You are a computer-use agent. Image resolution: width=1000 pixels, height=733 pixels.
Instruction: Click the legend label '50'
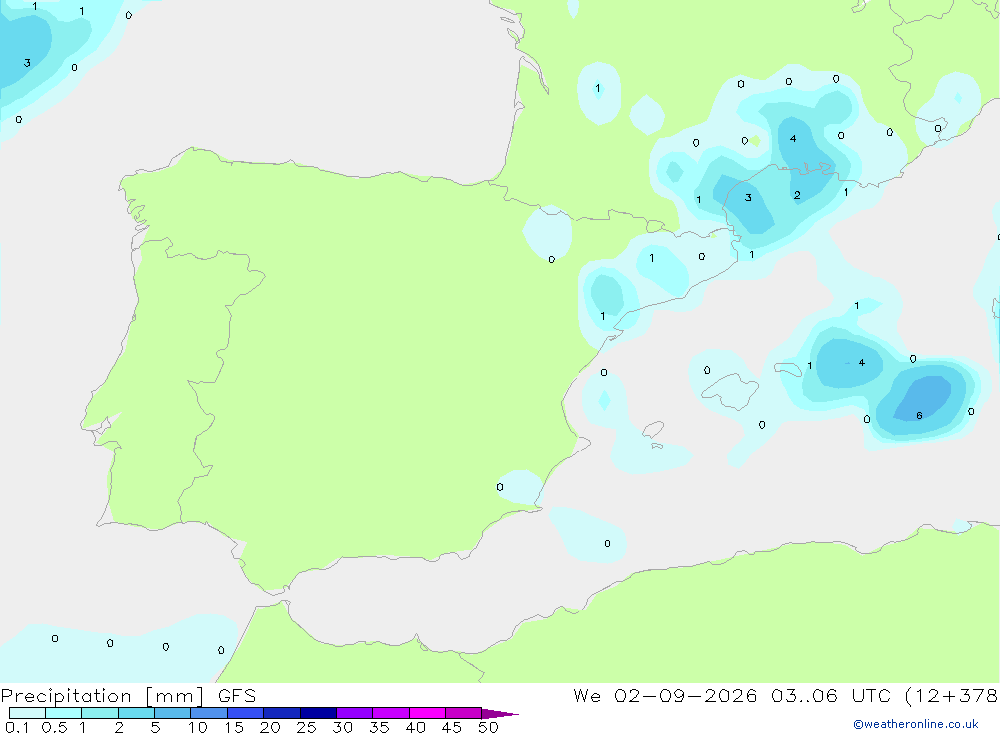point(488,727)
